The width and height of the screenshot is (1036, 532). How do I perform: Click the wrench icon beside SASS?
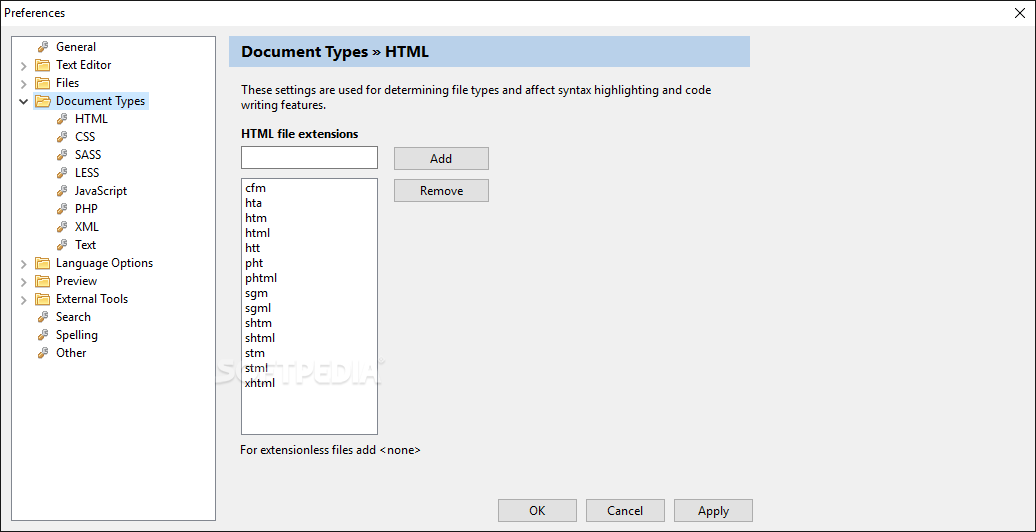(62, 155)
